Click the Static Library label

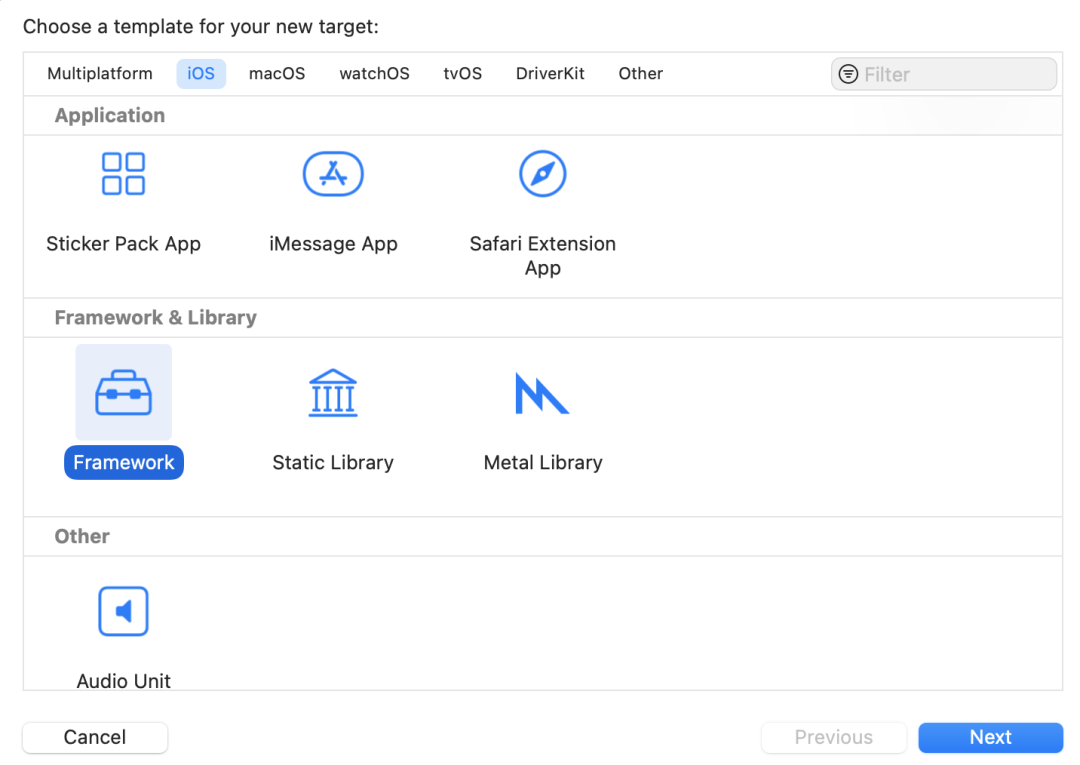333,463
